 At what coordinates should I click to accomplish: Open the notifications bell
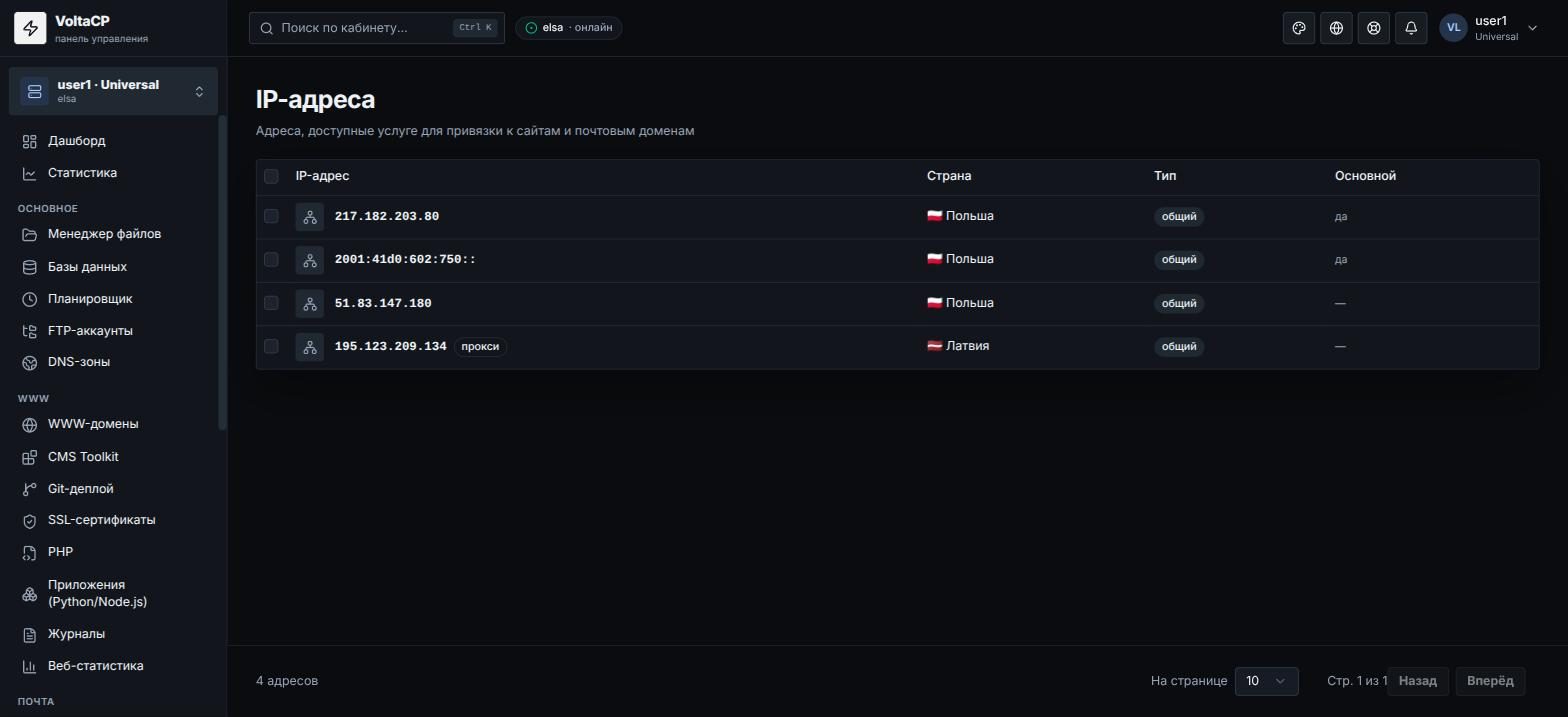coord(1411,28)
